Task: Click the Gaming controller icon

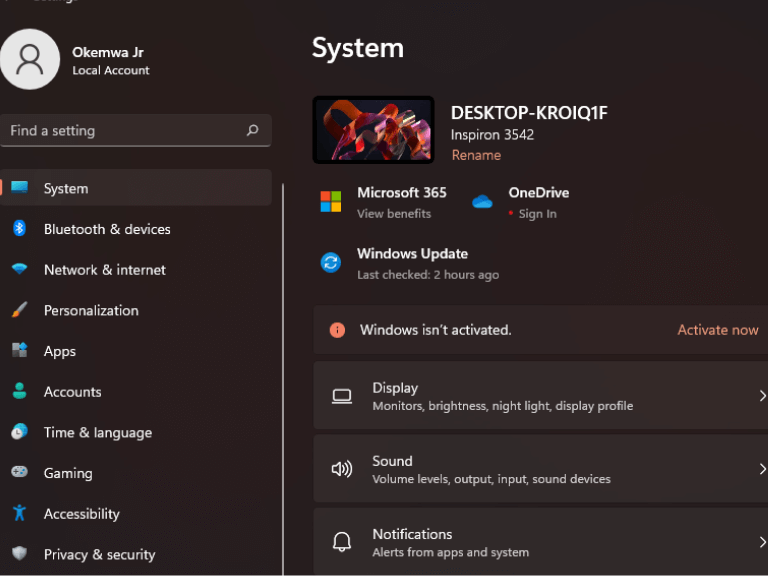Action: pyautogui.click(x=20, y=472)
